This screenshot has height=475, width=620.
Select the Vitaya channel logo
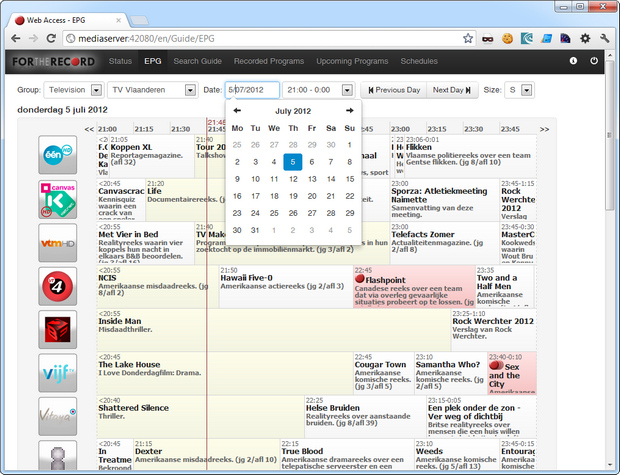pos(58,416)
